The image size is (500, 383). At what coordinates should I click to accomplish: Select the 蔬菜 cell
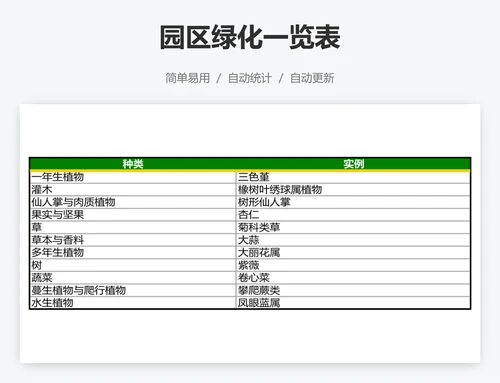pos(133,278)
